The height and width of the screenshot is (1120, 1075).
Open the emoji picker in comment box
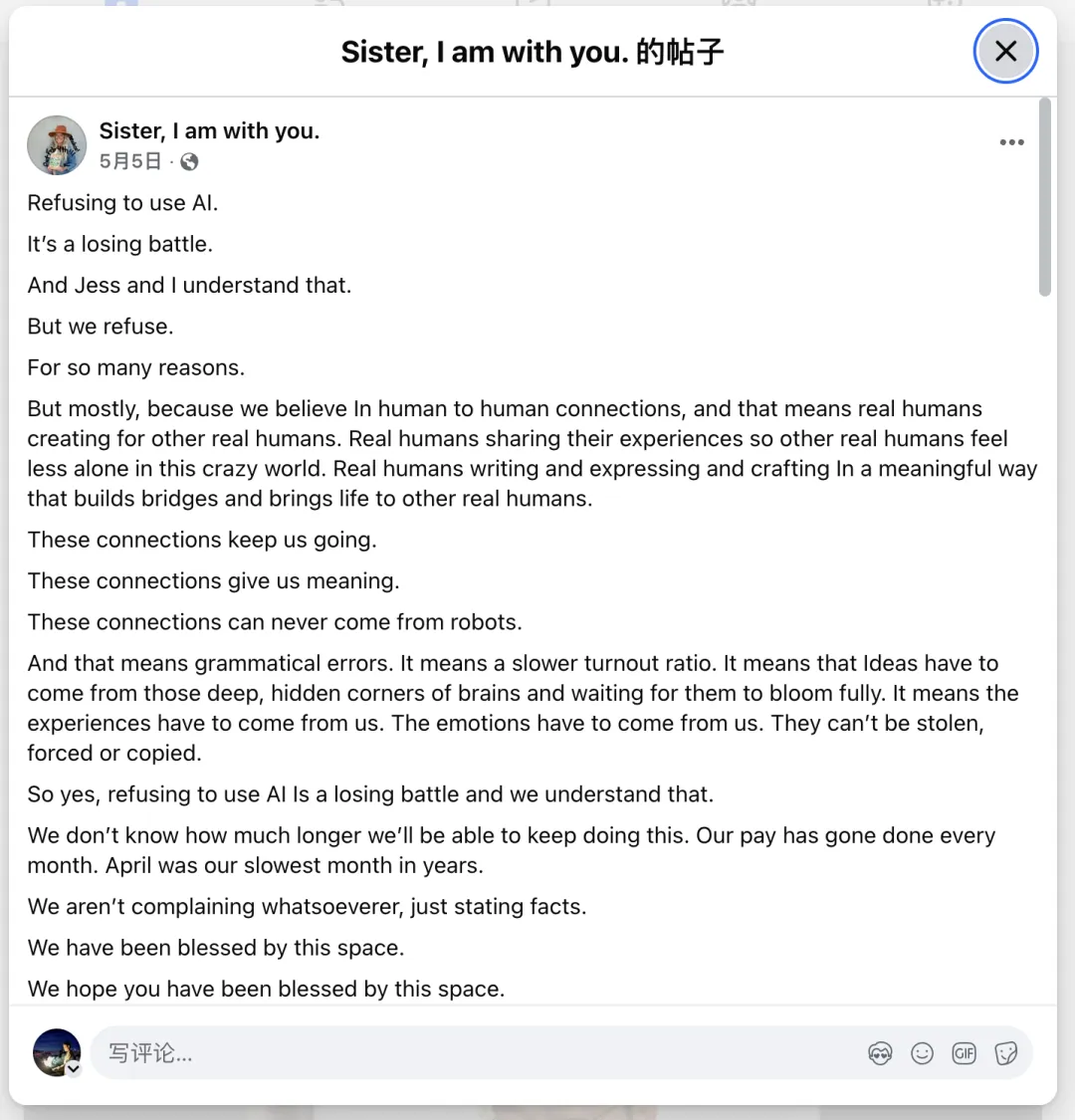[923, 1053]
